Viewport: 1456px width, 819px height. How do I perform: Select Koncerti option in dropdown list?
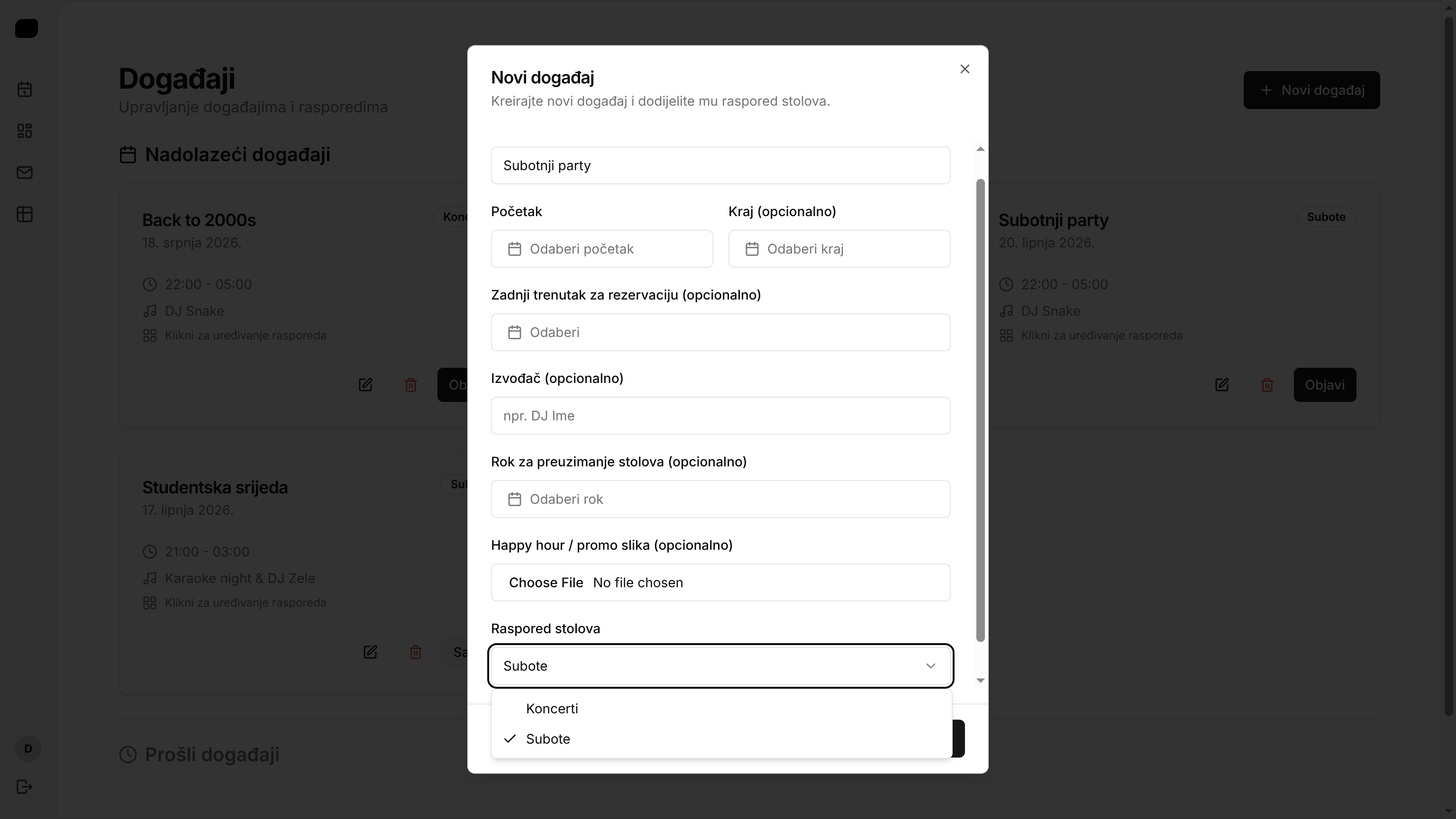(x=552, y=709)
